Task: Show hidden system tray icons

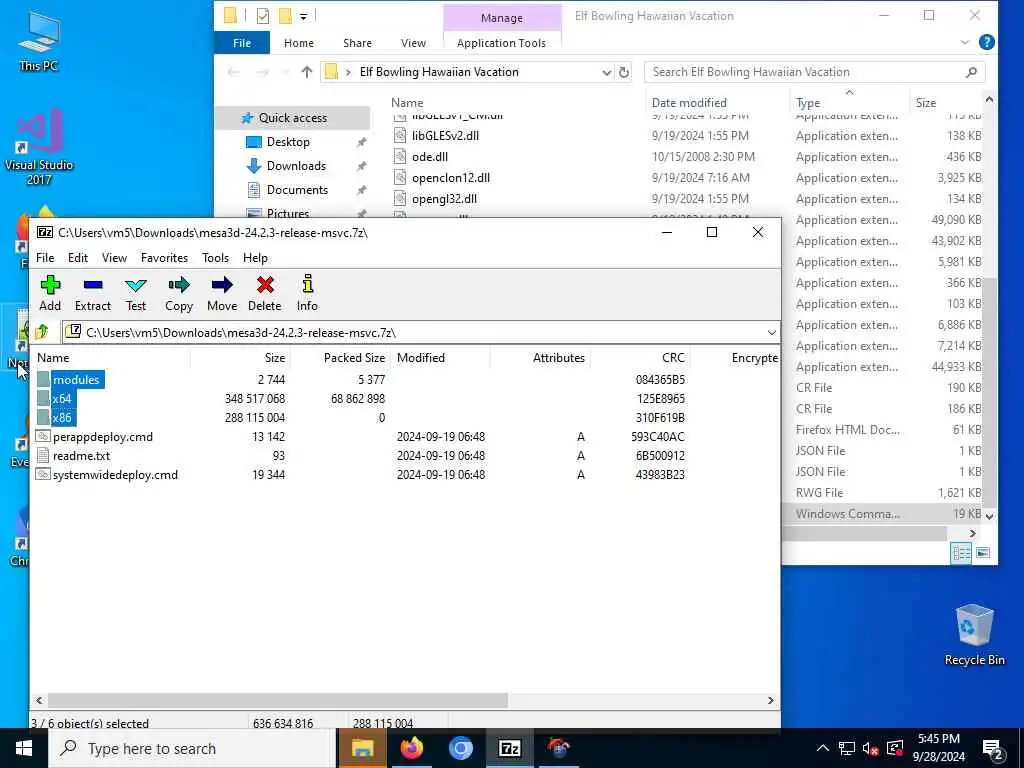Action: click(823, 748)
